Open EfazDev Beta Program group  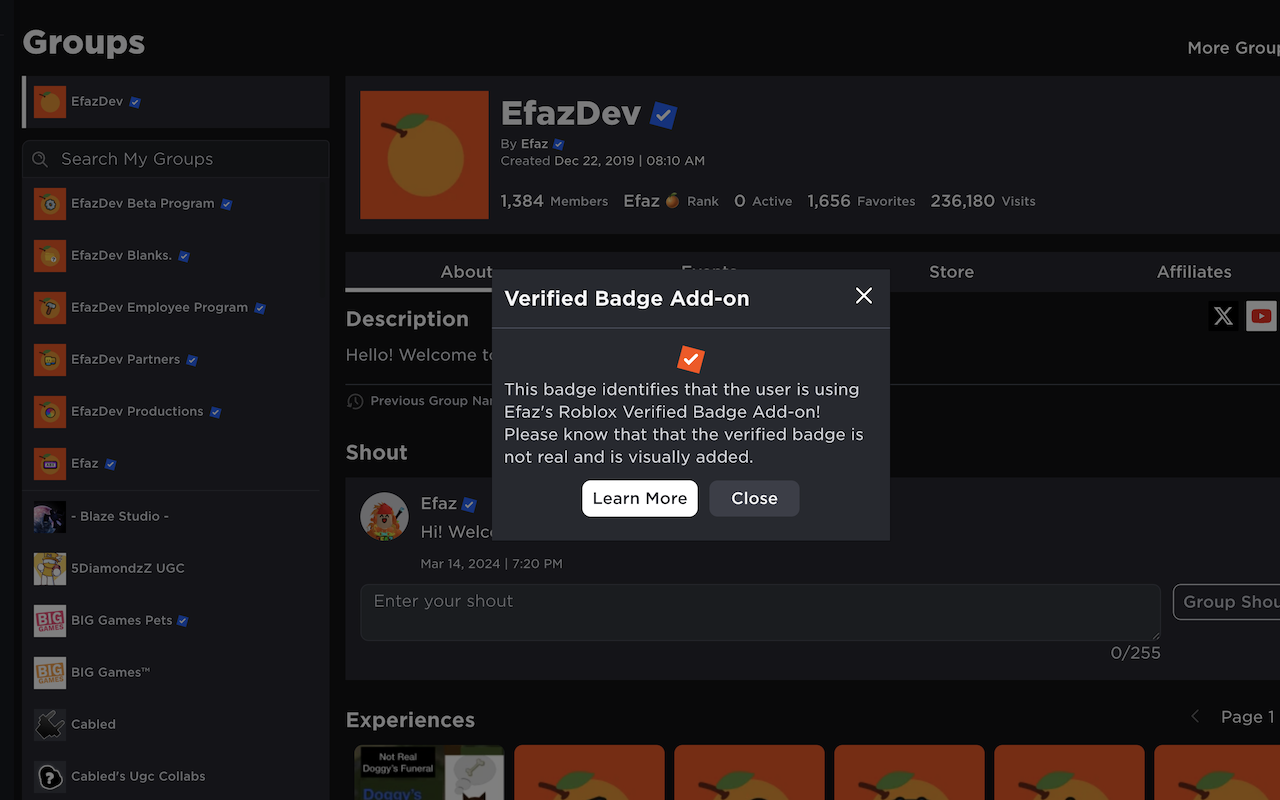point(176,203)
